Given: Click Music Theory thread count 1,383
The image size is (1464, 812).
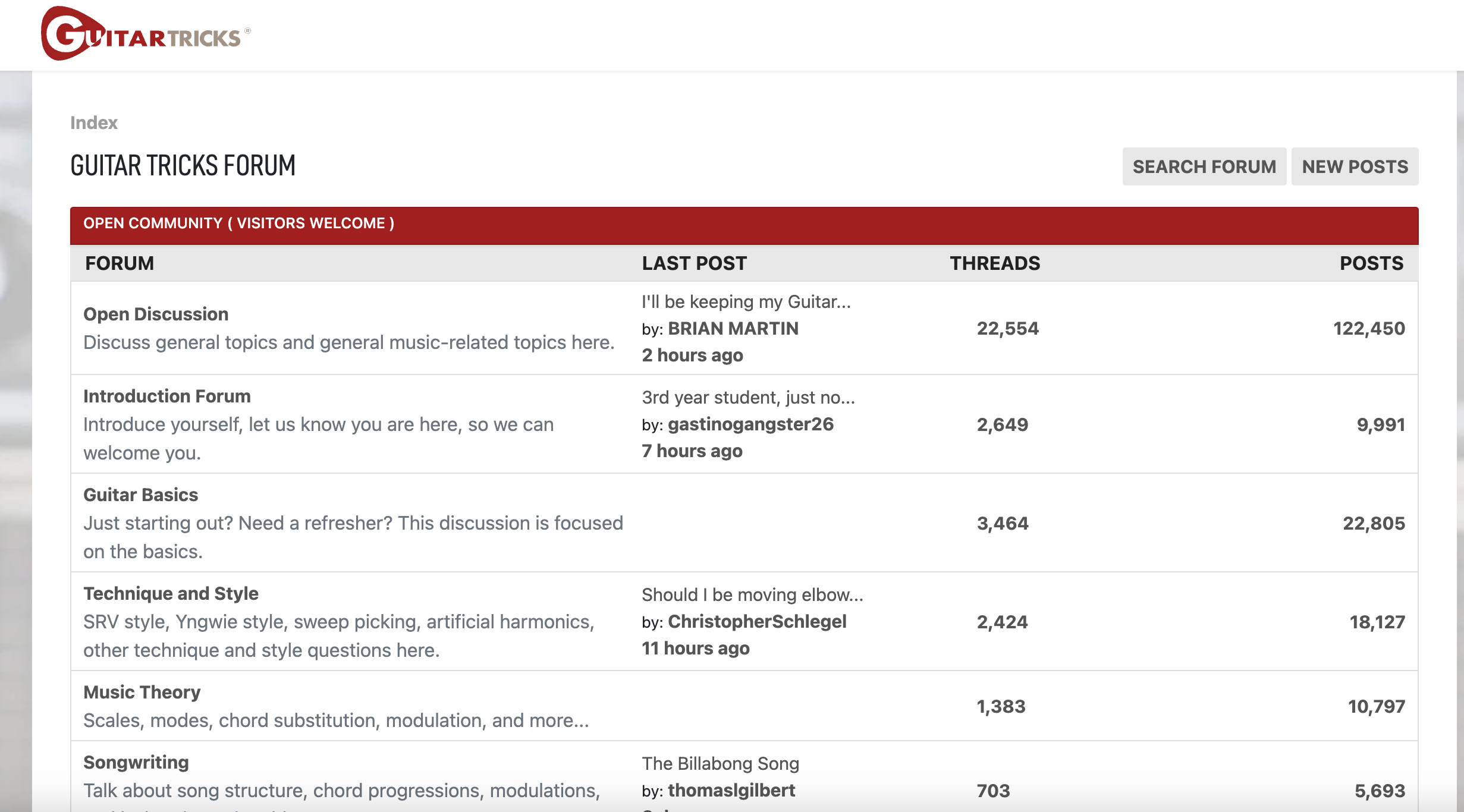Looking at the screenshot, I should [1001, 706].
